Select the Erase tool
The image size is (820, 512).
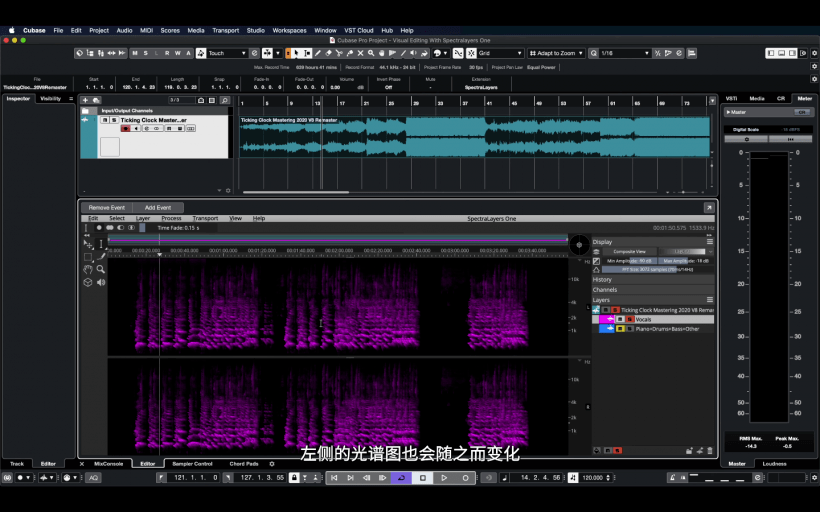pyautogui.click(x=328, y=53)
